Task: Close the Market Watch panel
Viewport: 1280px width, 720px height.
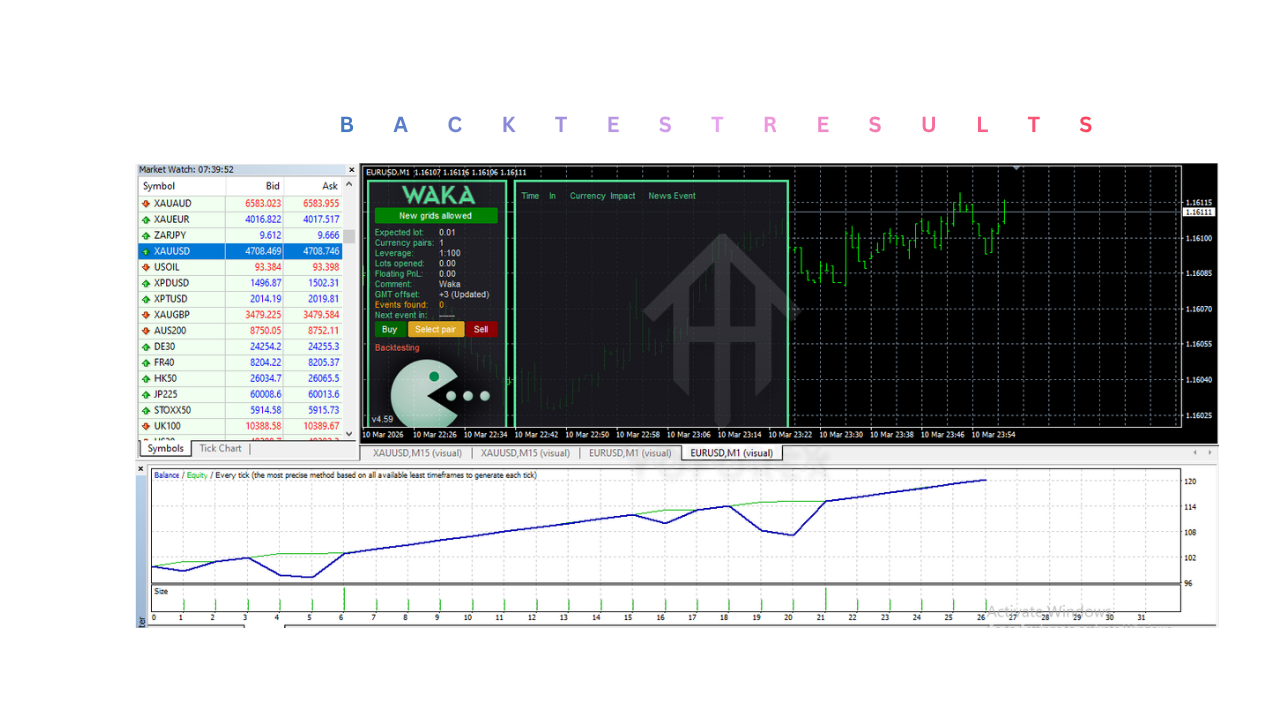Action: coord(351,170)
